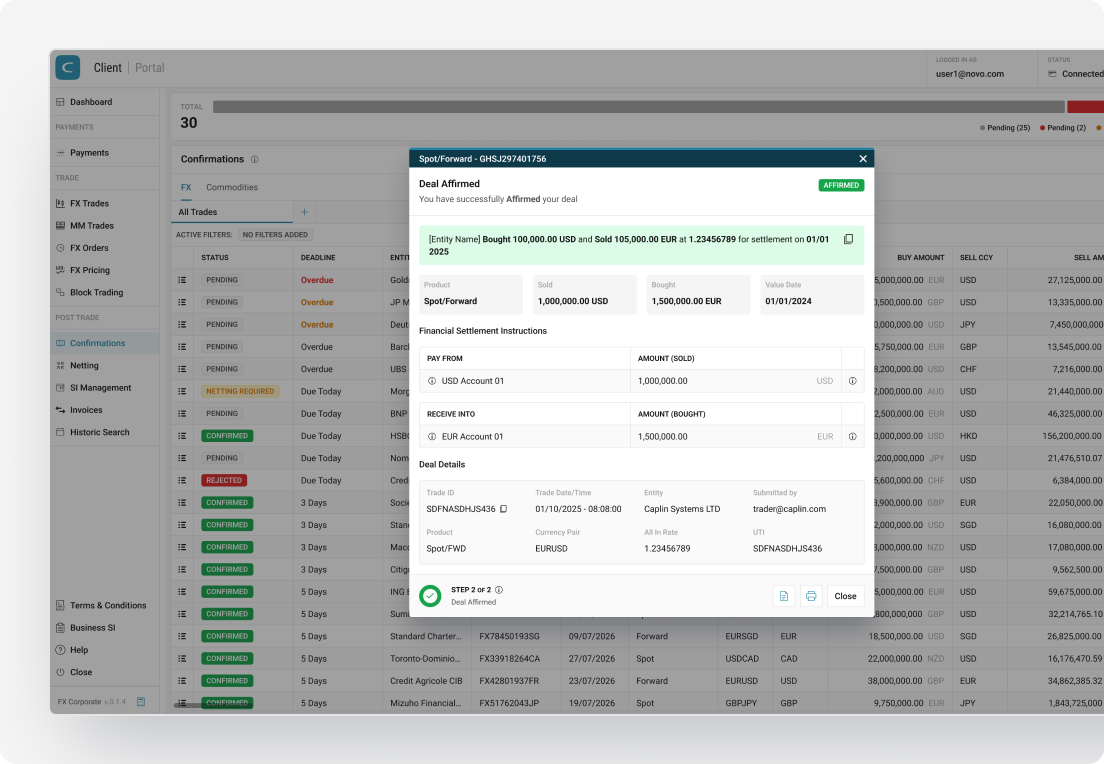Close the Spot/Forward dialog with X
The width and height of the screenshot is (1104, 764).
pyautogui.click(x=863, y=159)
